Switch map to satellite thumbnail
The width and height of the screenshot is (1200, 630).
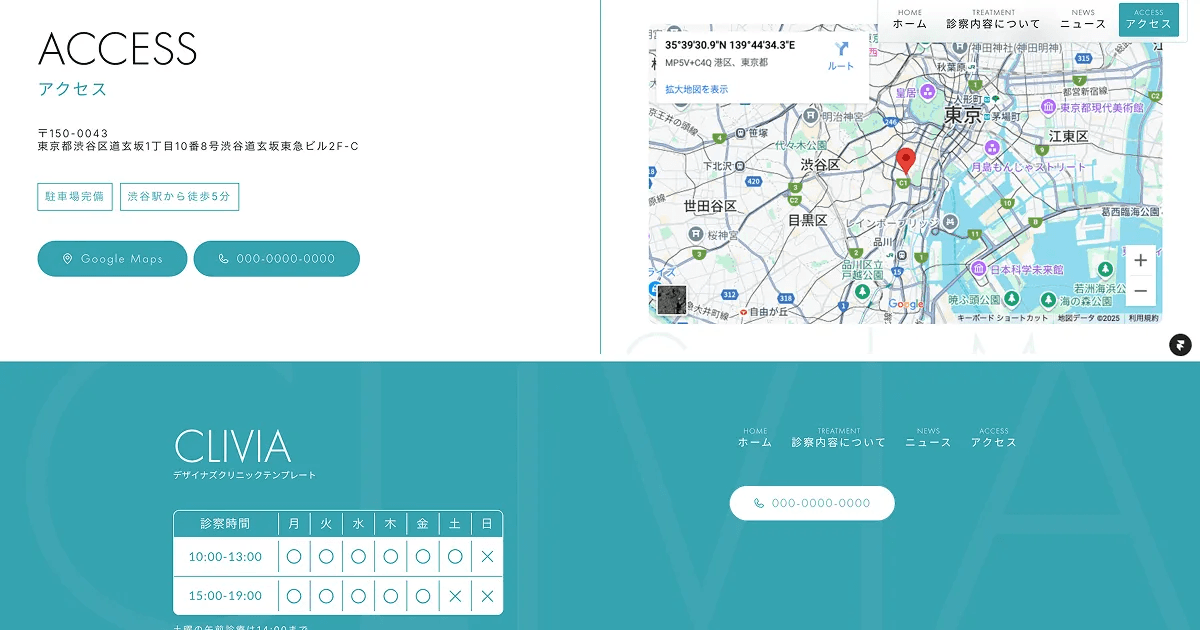click(672, 300)
